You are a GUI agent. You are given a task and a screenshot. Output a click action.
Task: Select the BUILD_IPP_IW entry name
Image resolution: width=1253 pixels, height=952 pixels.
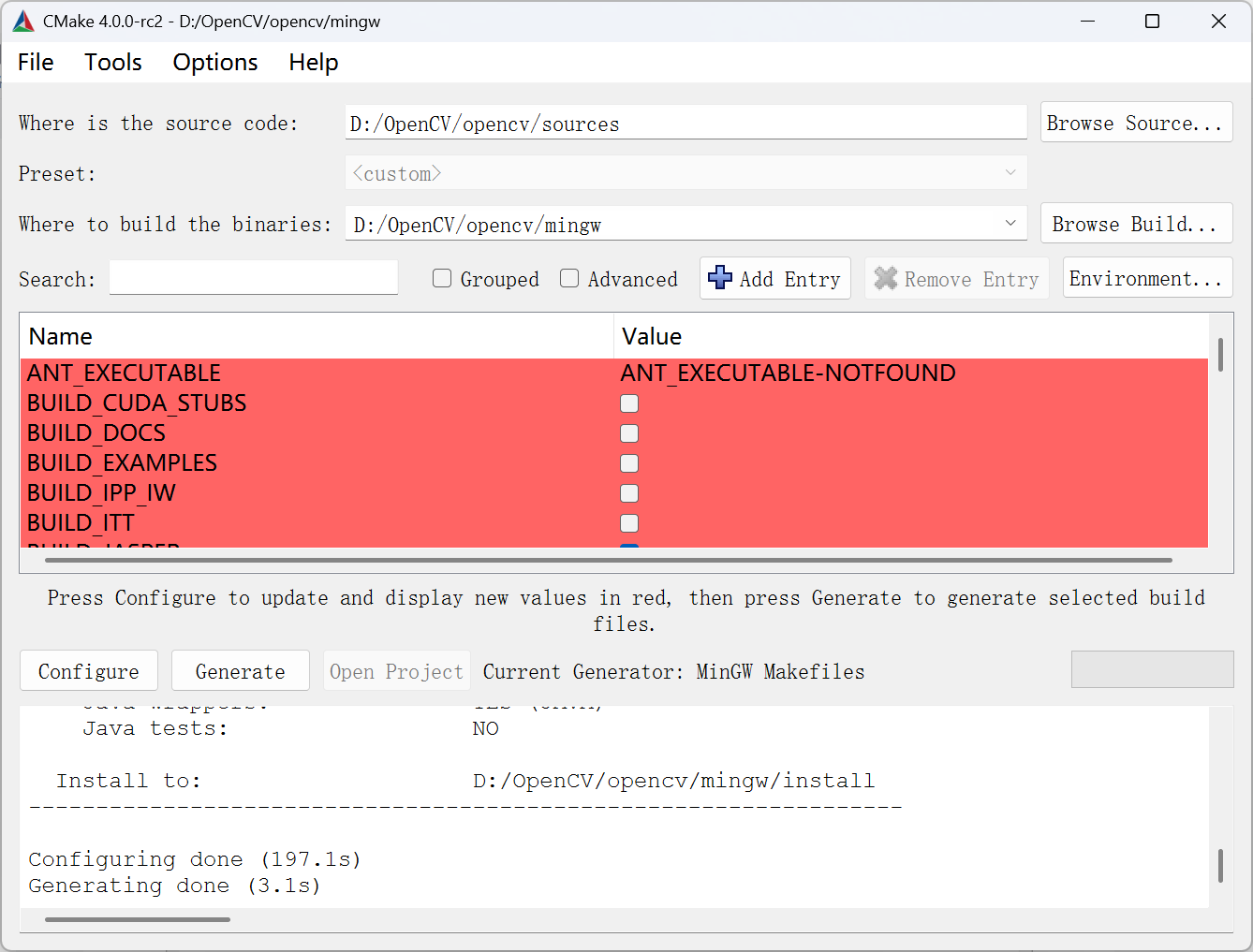tap(101, 492)
